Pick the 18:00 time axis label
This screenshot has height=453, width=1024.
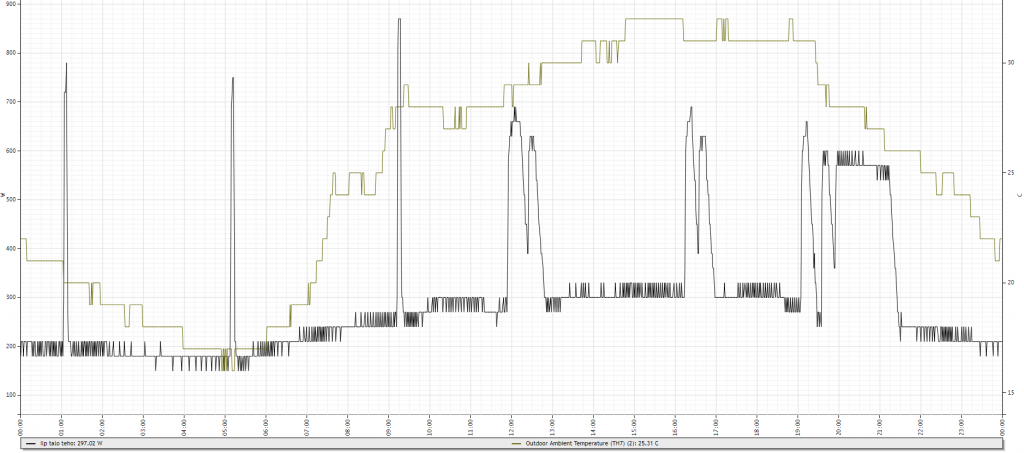[756, 426]
